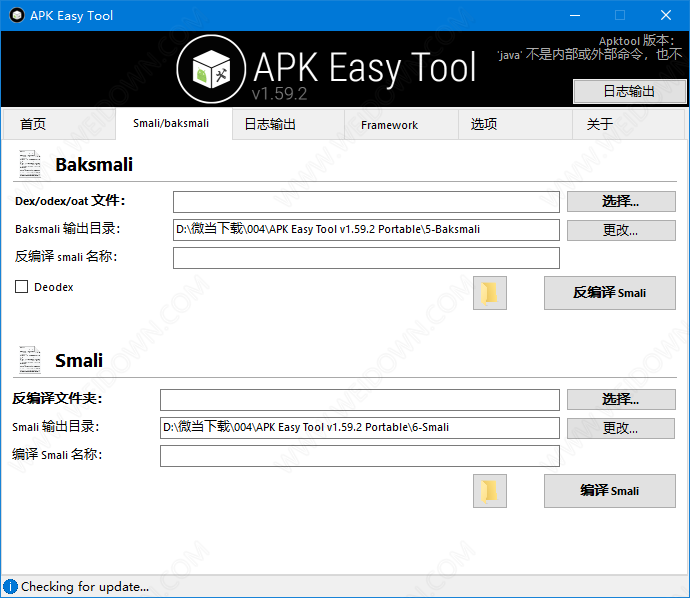The height and width of the screenshot is (598, 690).
Task: Change Baksmali output directory with 更改...
Action: 621,230
